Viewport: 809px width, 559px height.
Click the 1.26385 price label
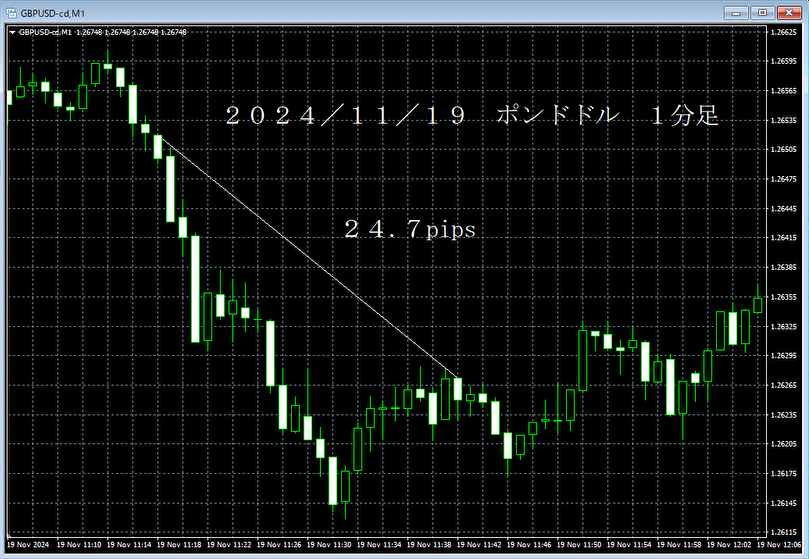coord(783,267)
